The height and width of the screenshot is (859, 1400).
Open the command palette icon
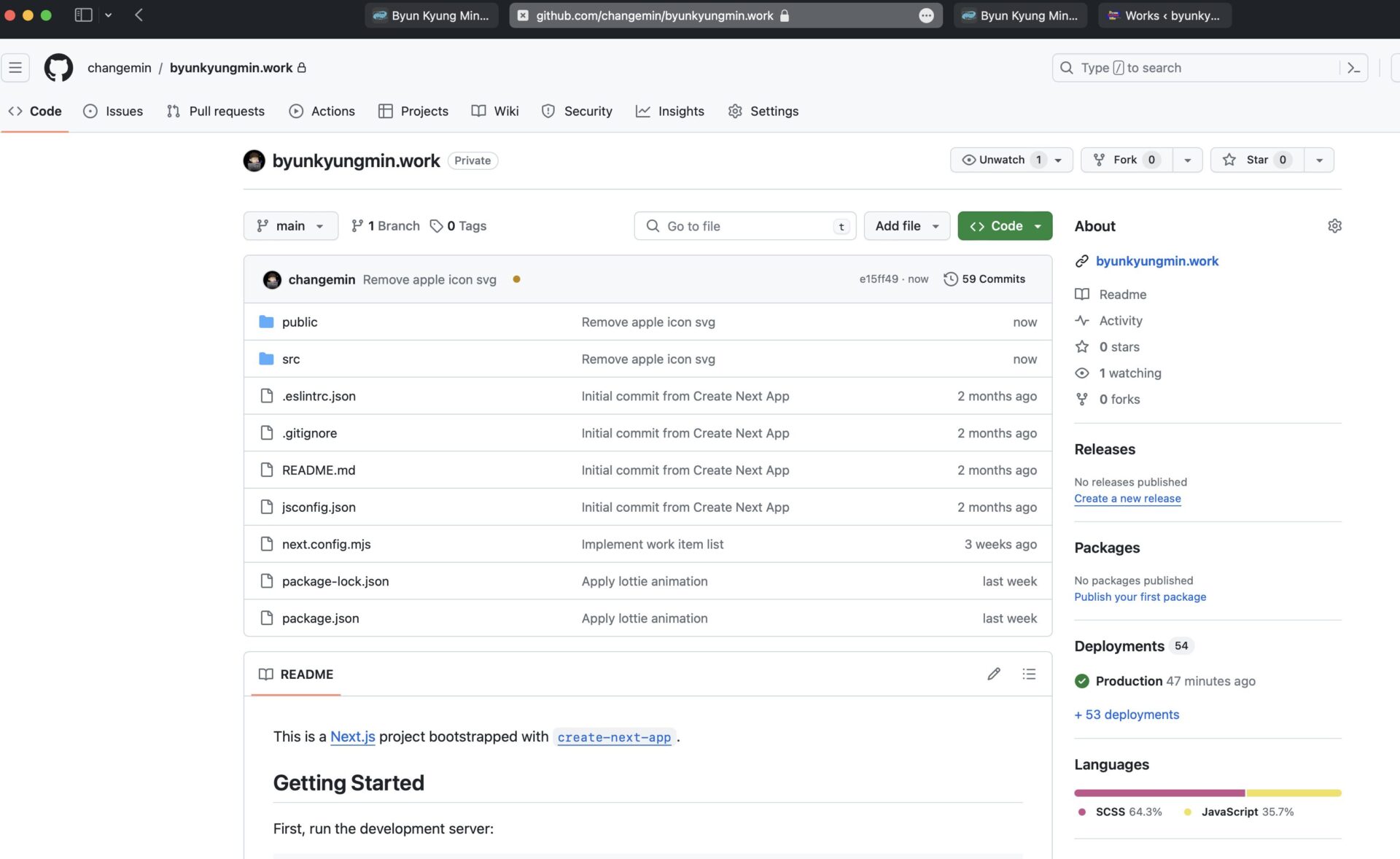pos(1353,68)
